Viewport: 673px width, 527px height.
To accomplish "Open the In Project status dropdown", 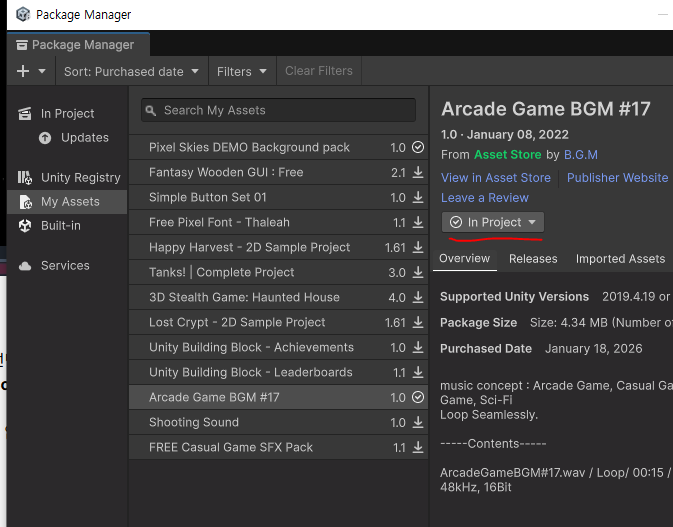I will (x=493, y=222).
